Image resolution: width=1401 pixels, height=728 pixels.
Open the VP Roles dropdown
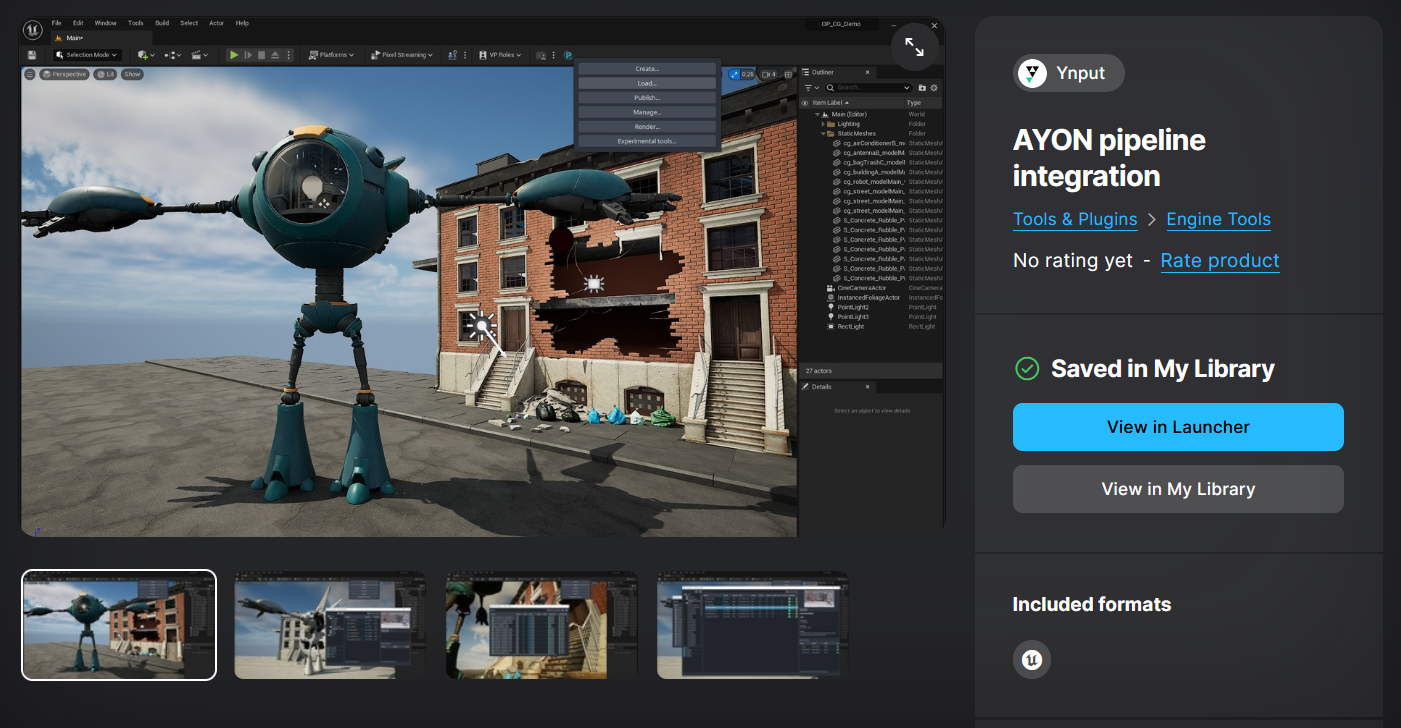[498, 55]
